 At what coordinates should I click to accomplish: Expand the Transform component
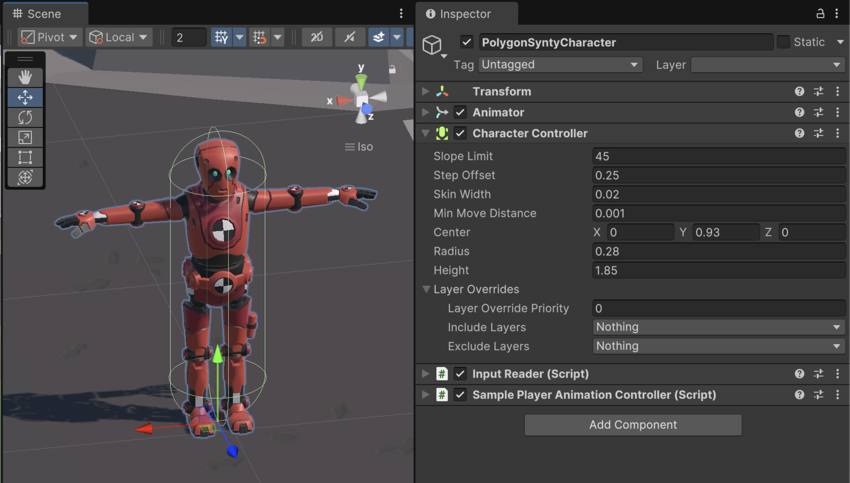click(x=426, y=91)
